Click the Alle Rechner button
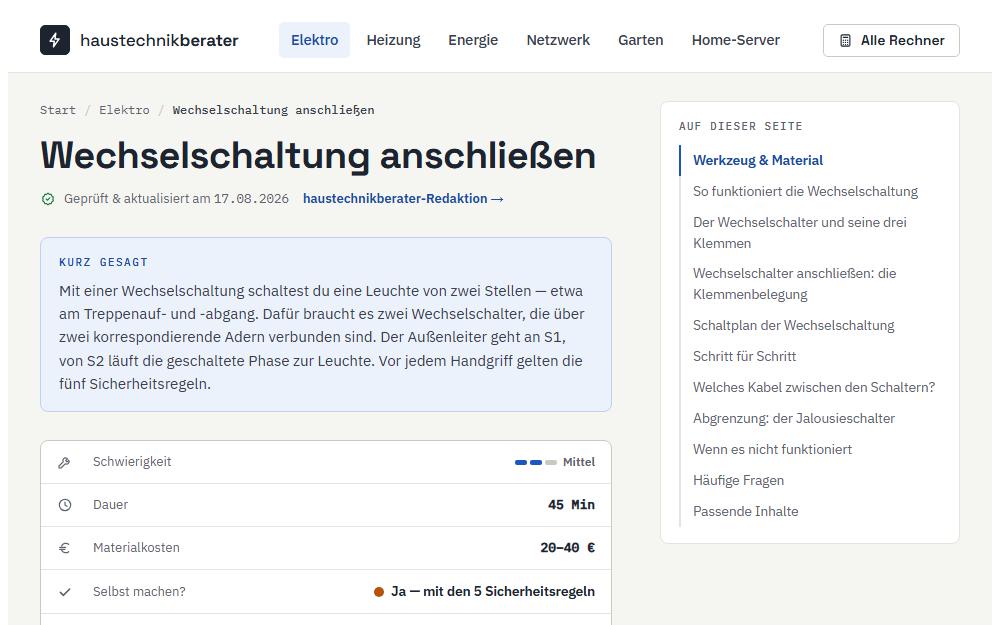1000x625 pixels. coord(891,41)
